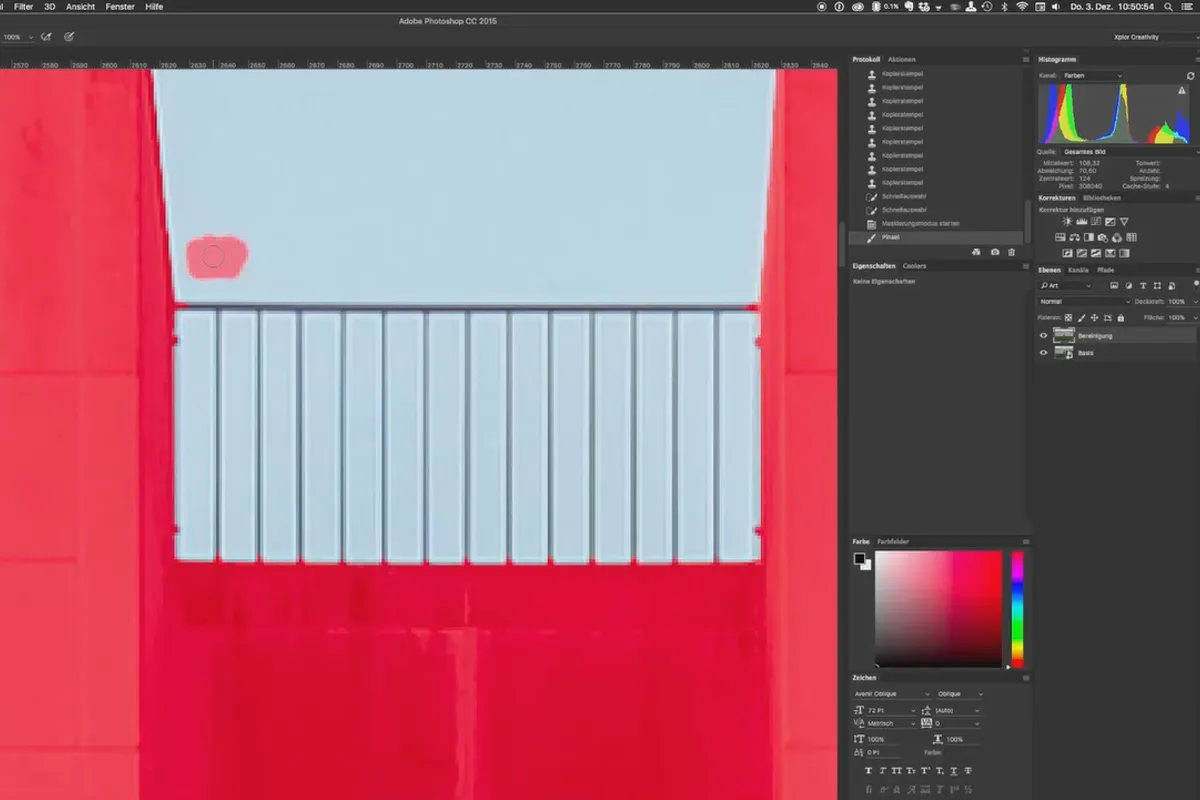
Task: Create new document from current state
Action: tap(977, 253)
